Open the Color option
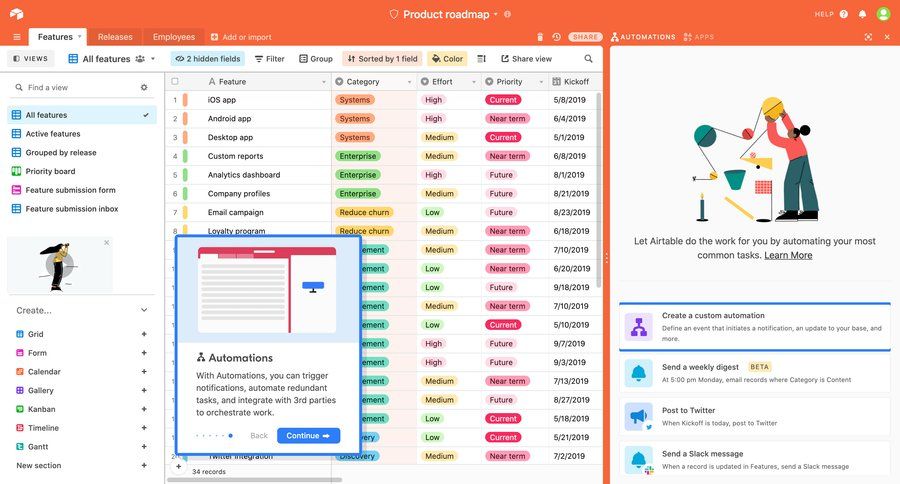This screenshot has width=900, height=484. click(x=447, y=59)
